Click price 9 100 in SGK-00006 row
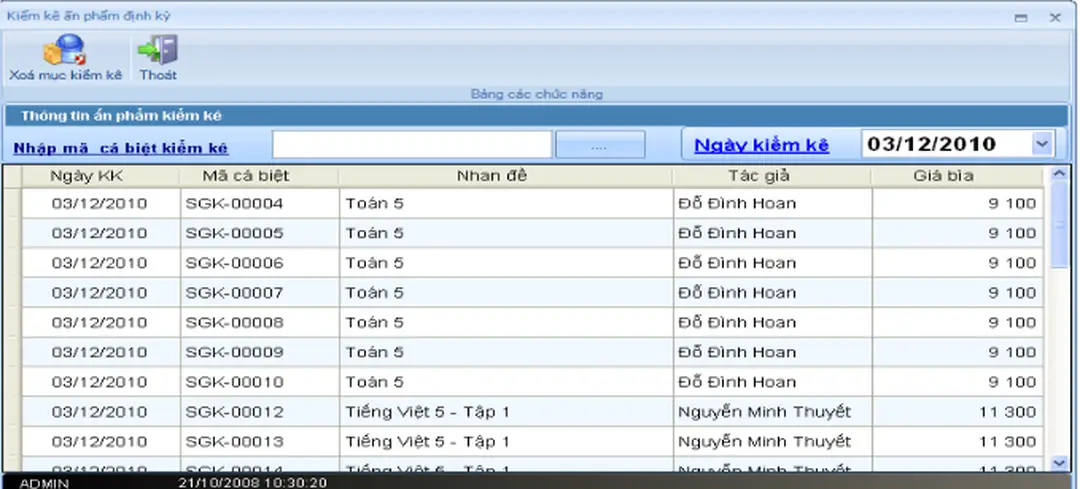This screenshot has width=1080, height=489. click(1012, 263)
